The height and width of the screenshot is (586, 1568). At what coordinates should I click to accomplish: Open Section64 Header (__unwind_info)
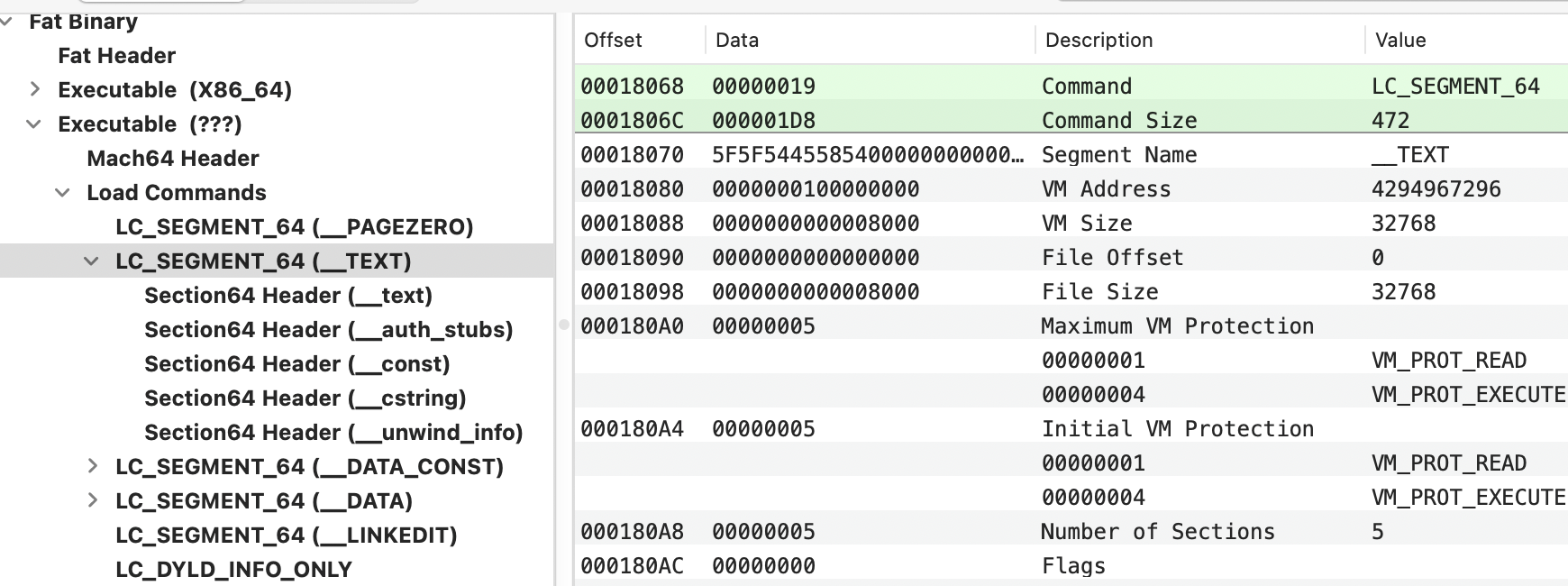click(333, 433)
